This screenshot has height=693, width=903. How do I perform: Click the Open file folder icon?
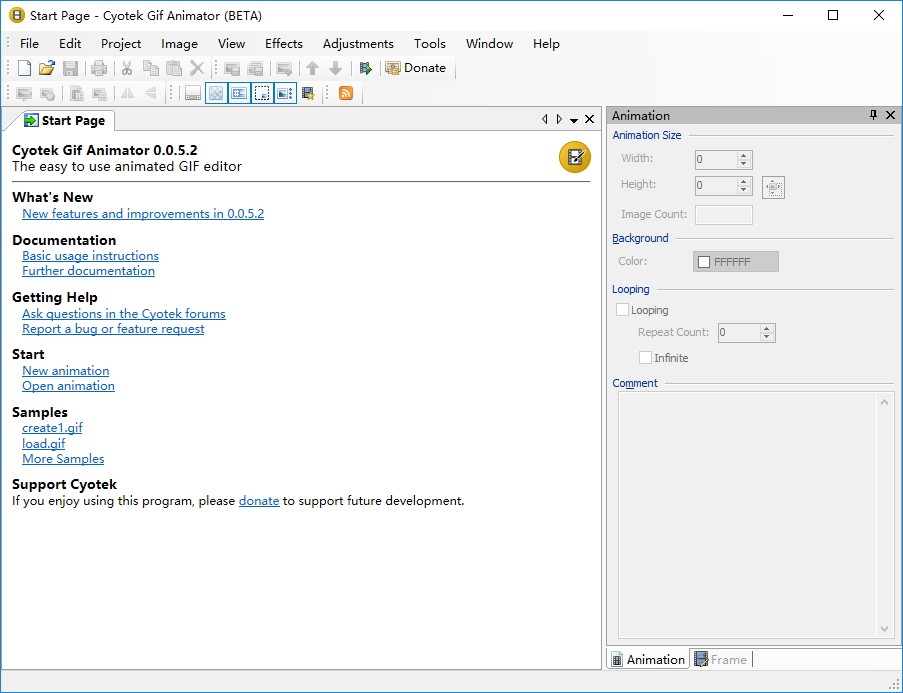(47, 68)
